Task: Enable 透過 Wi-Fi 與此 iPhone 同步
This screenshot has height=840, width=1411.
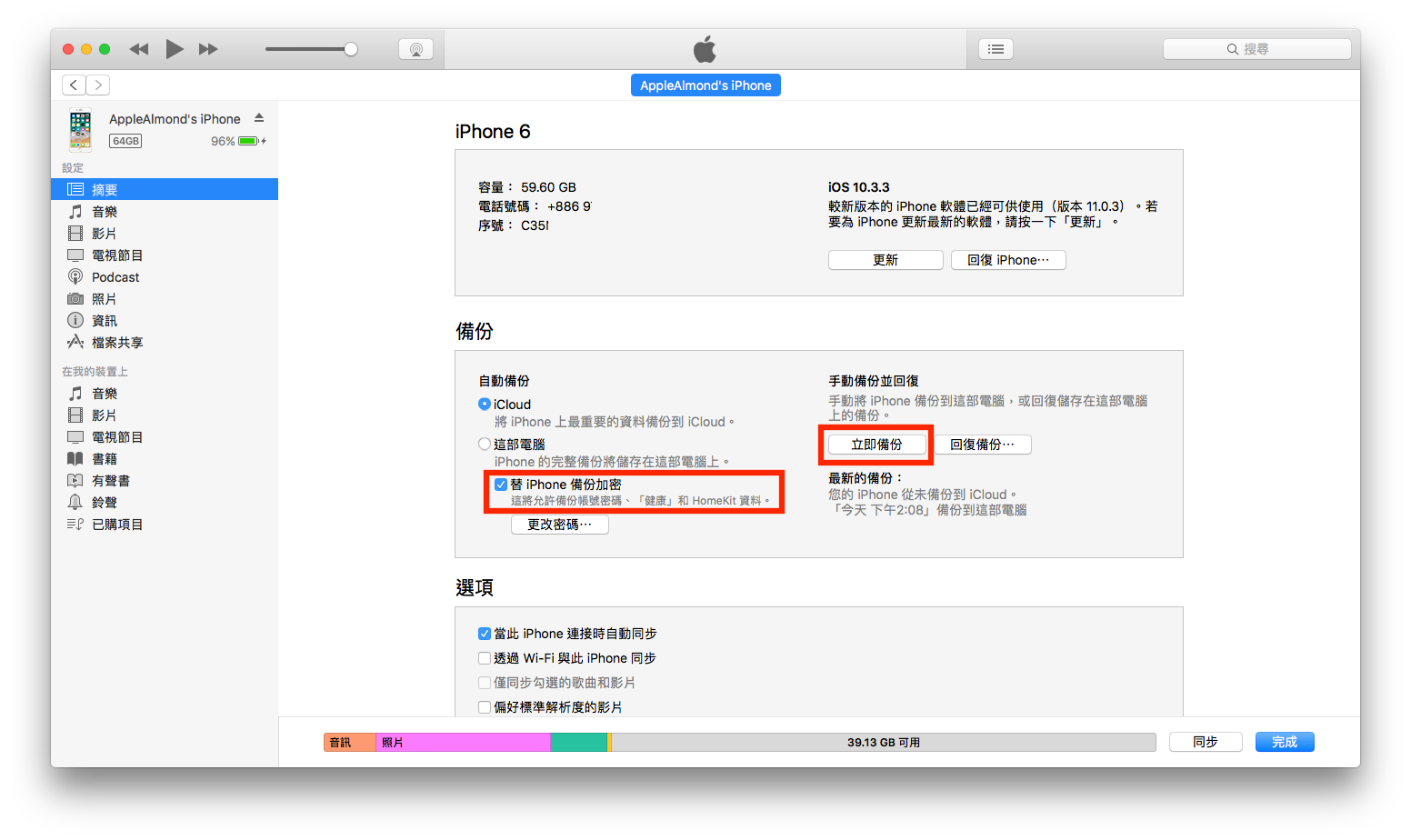Action: [x=485, y=658]
